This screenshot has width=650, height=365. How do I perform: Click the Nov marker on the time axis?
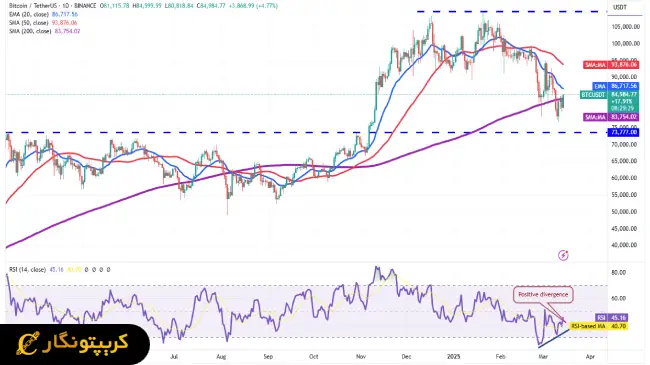coord(361,357)
